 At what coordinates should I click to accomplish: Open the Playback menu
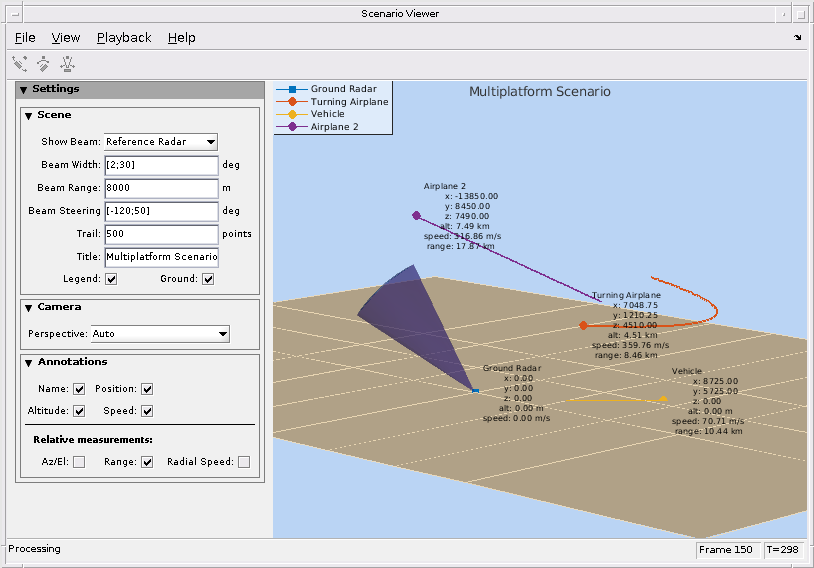tap(124, 38)
